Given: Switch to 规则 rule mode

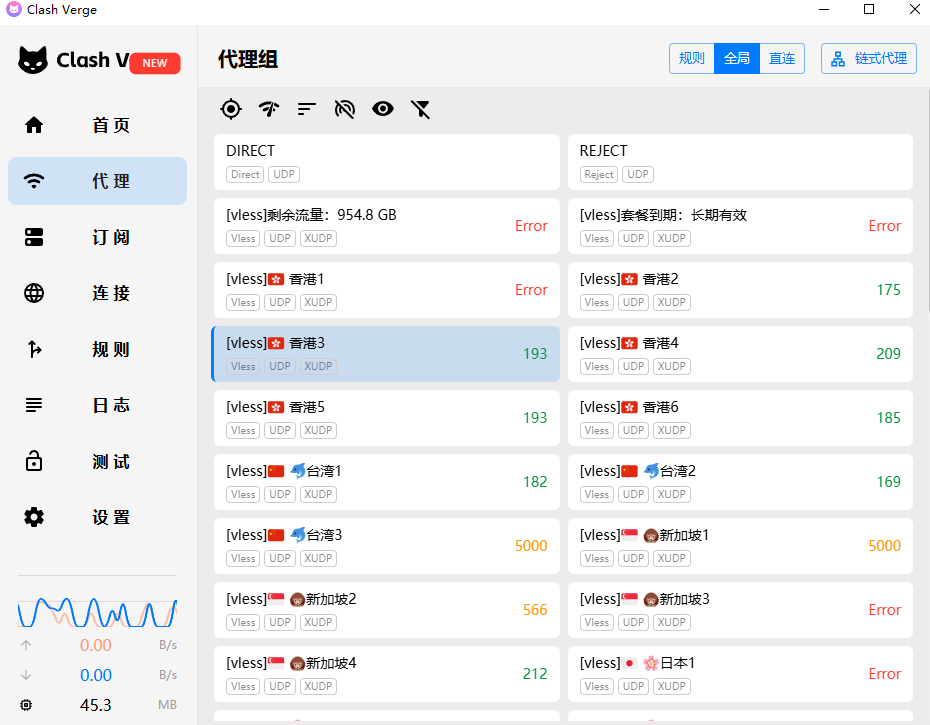Looking at the screenshot, I should [692, 58].
